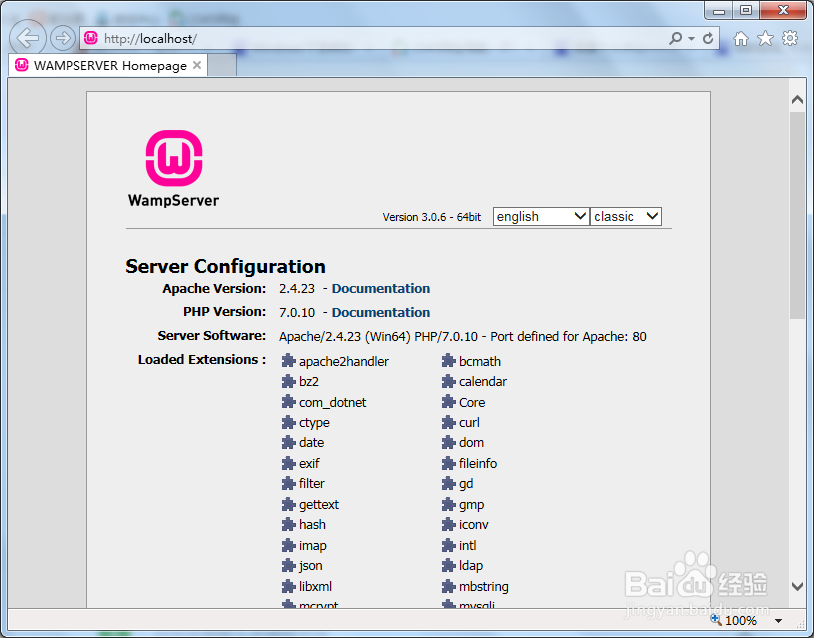Click the json extension puzzle icon

[x=289, y=566]
